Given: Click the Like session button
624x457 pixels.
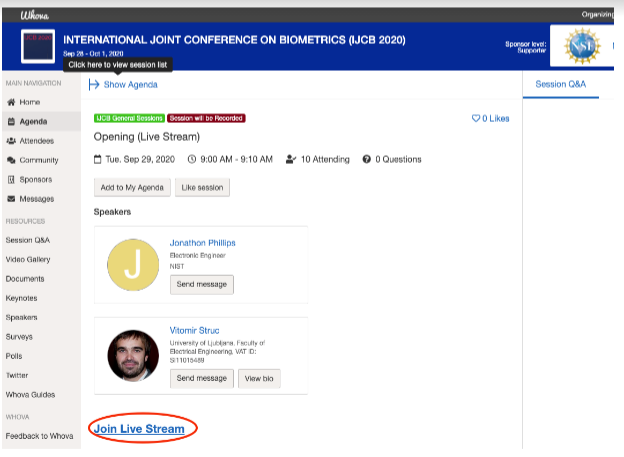Looking at the screenshot, I should point(202,187).
